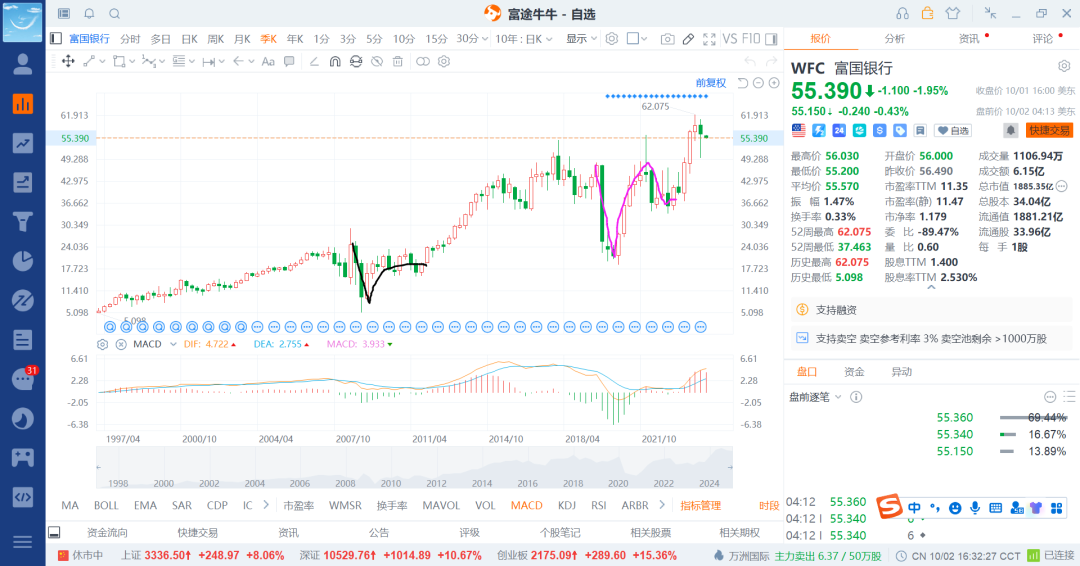The image size is (1080, 566).
Task: Open the customer service headset icon
Action: 902,13
